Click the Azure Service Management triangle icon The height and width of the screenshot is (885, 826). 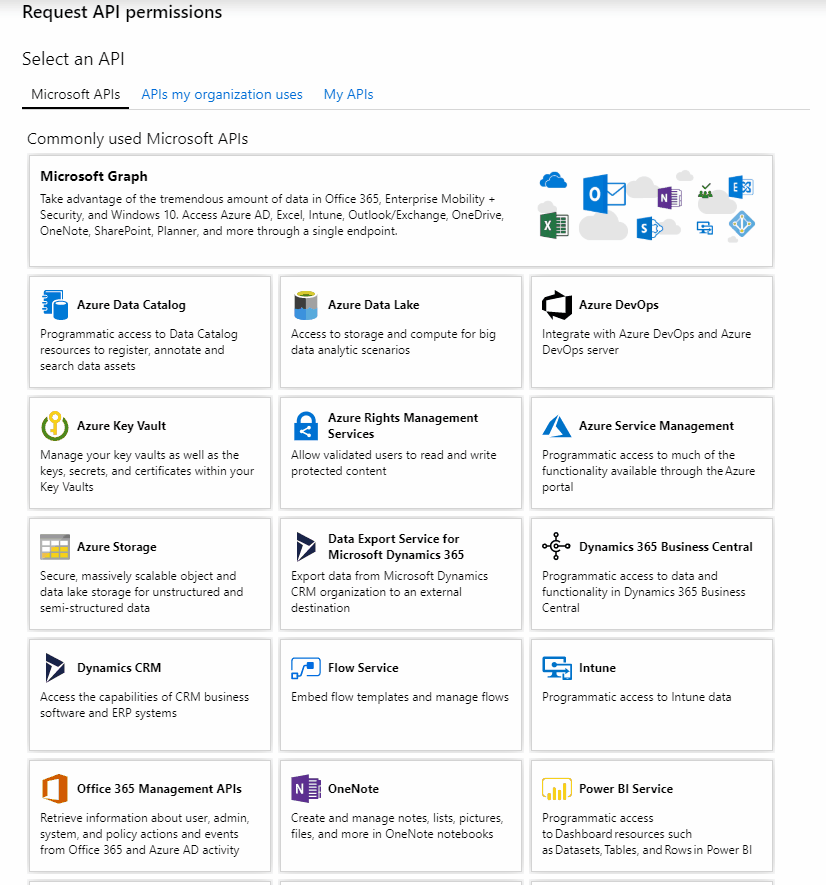click(557, 426)
